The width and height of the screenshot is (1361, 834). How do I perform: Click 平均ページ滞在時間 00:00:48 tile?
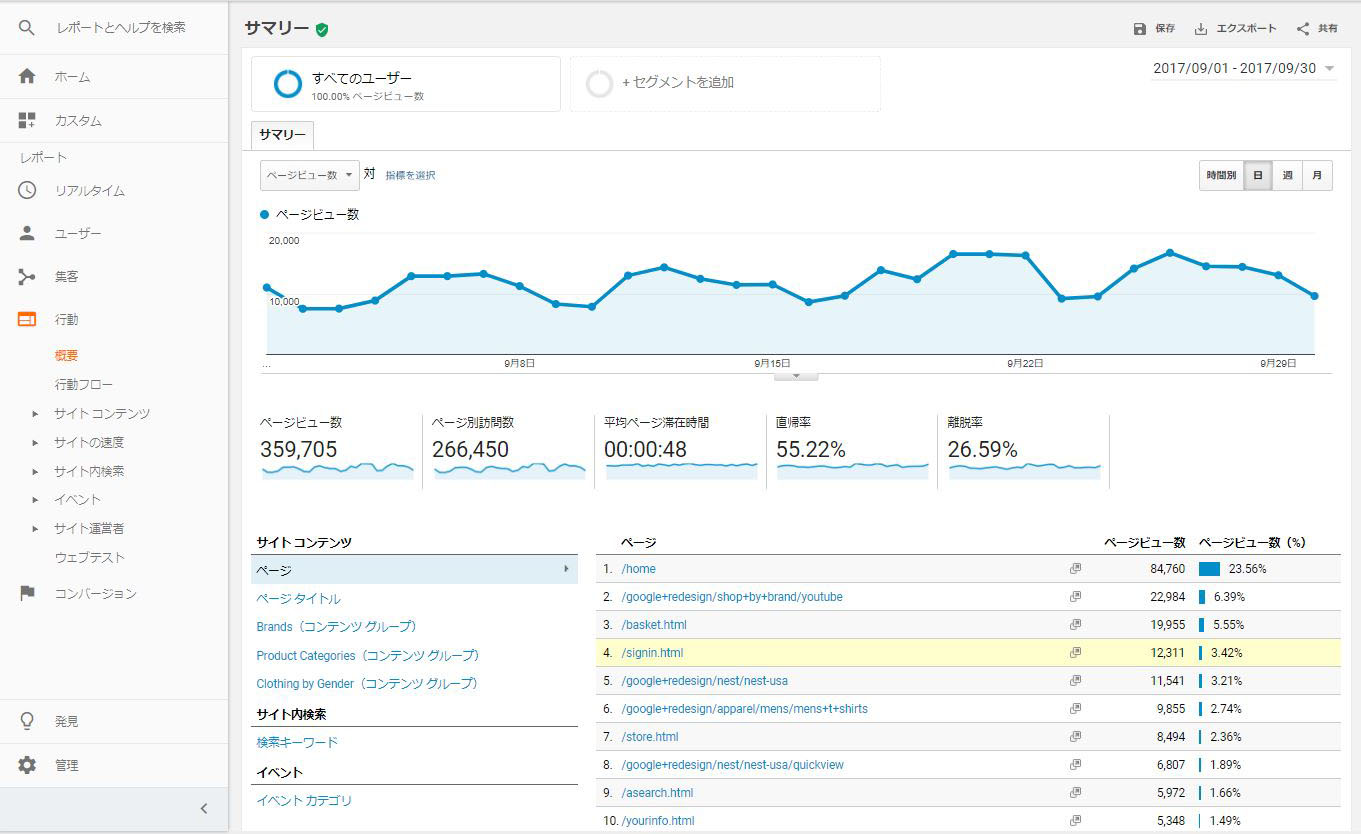pyautogui.click(x=680, y=451)
